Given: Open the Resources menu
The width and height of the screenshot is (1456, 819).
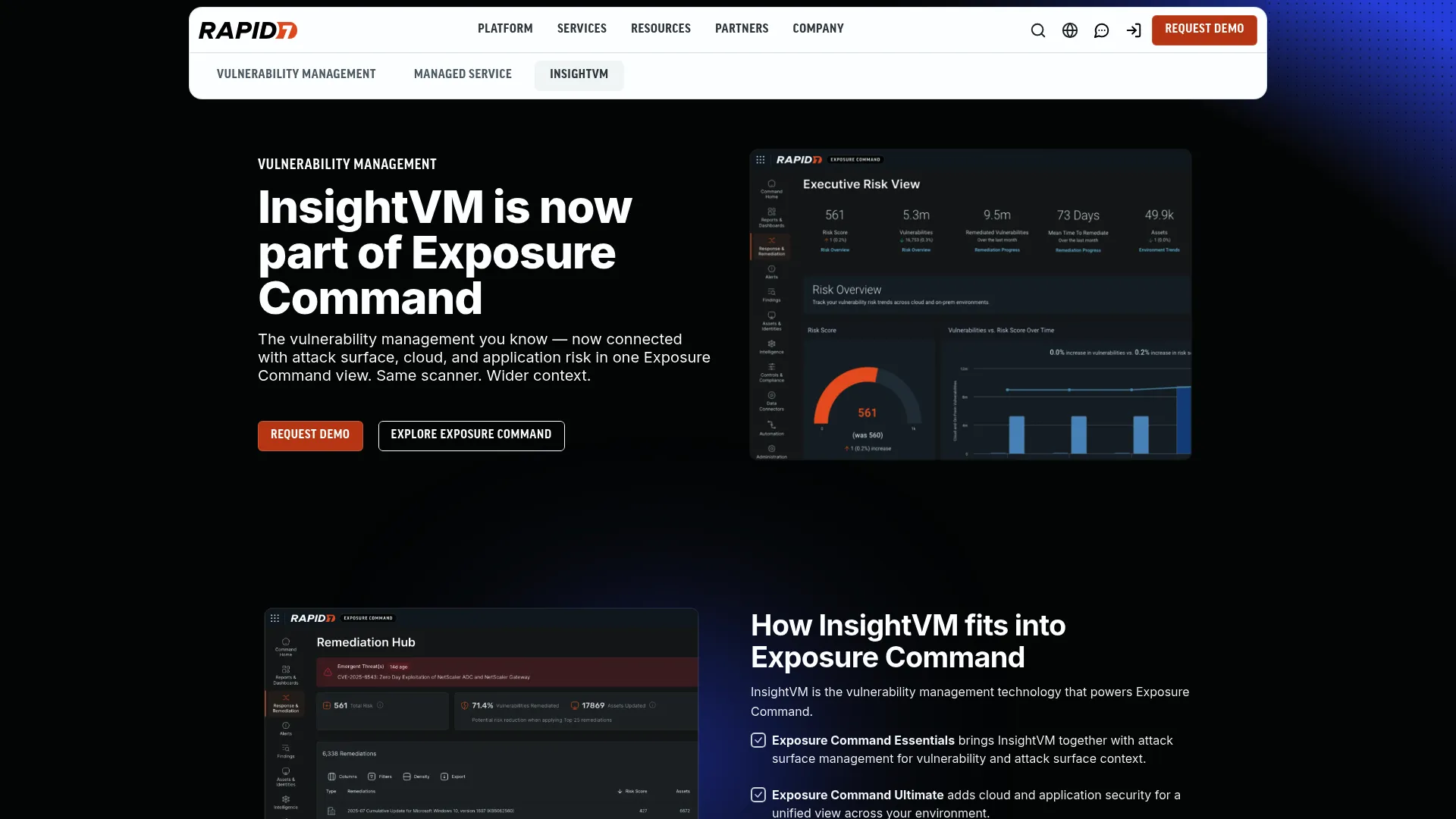Looking at the screenshot, I should click(x=661, y=29).
